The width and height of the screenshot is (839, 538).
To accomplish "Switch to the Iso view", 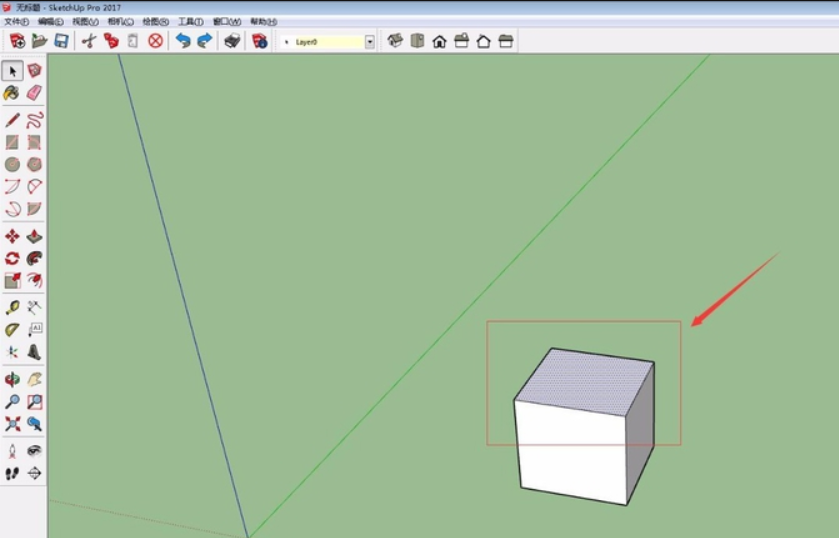I will pyautogui.click(x=395, y=41).
